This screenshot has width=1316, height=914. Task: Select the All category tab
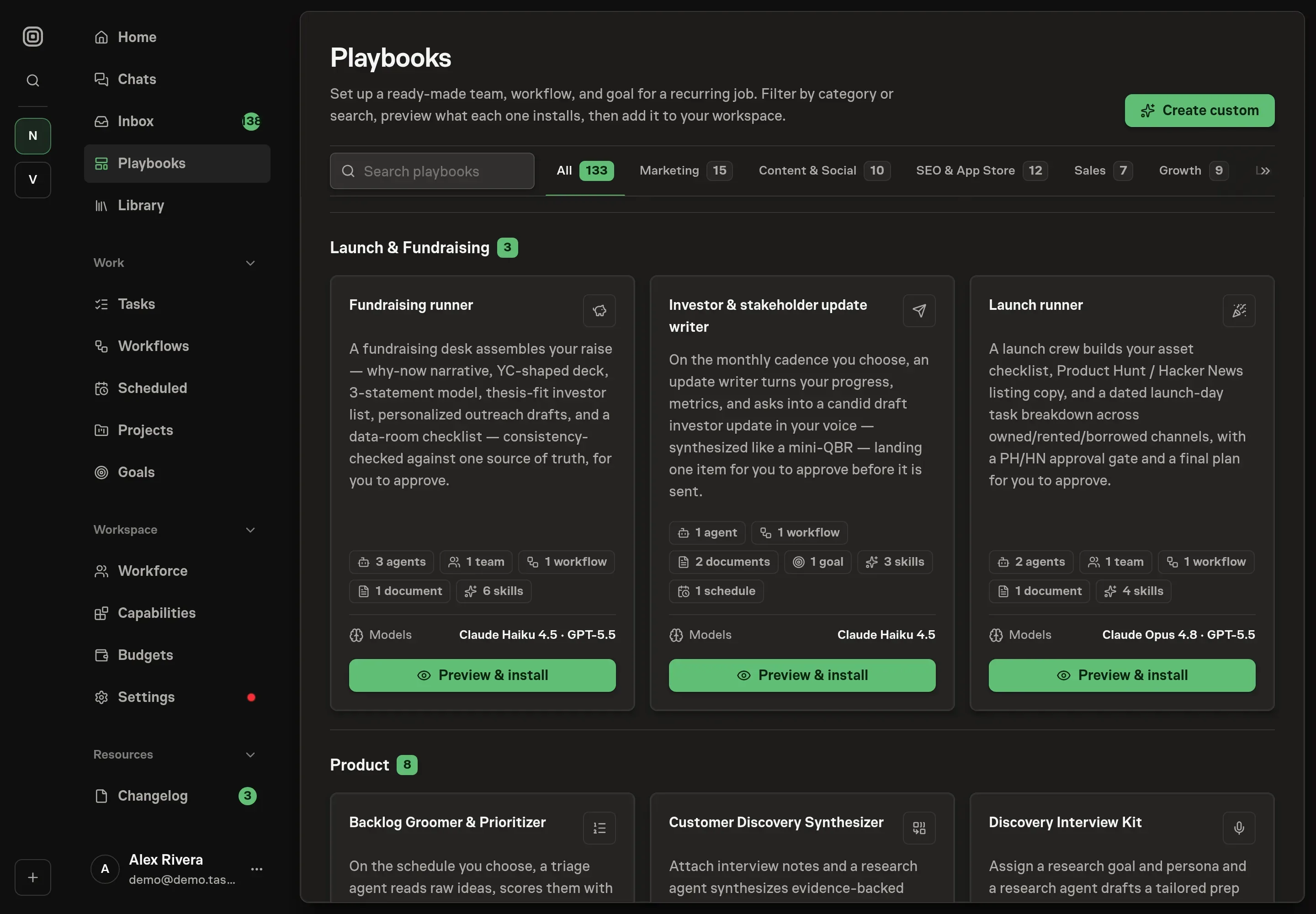point(585,170)
